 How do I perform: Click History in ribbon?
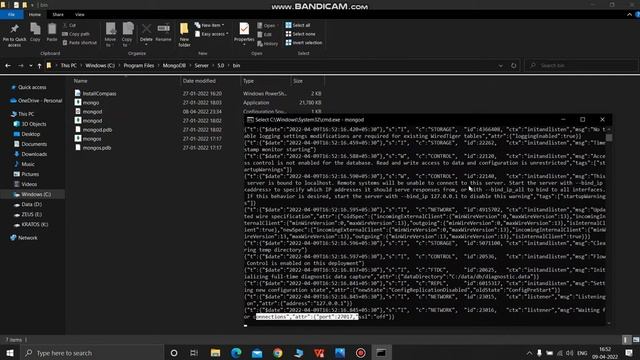pos(268,43)
